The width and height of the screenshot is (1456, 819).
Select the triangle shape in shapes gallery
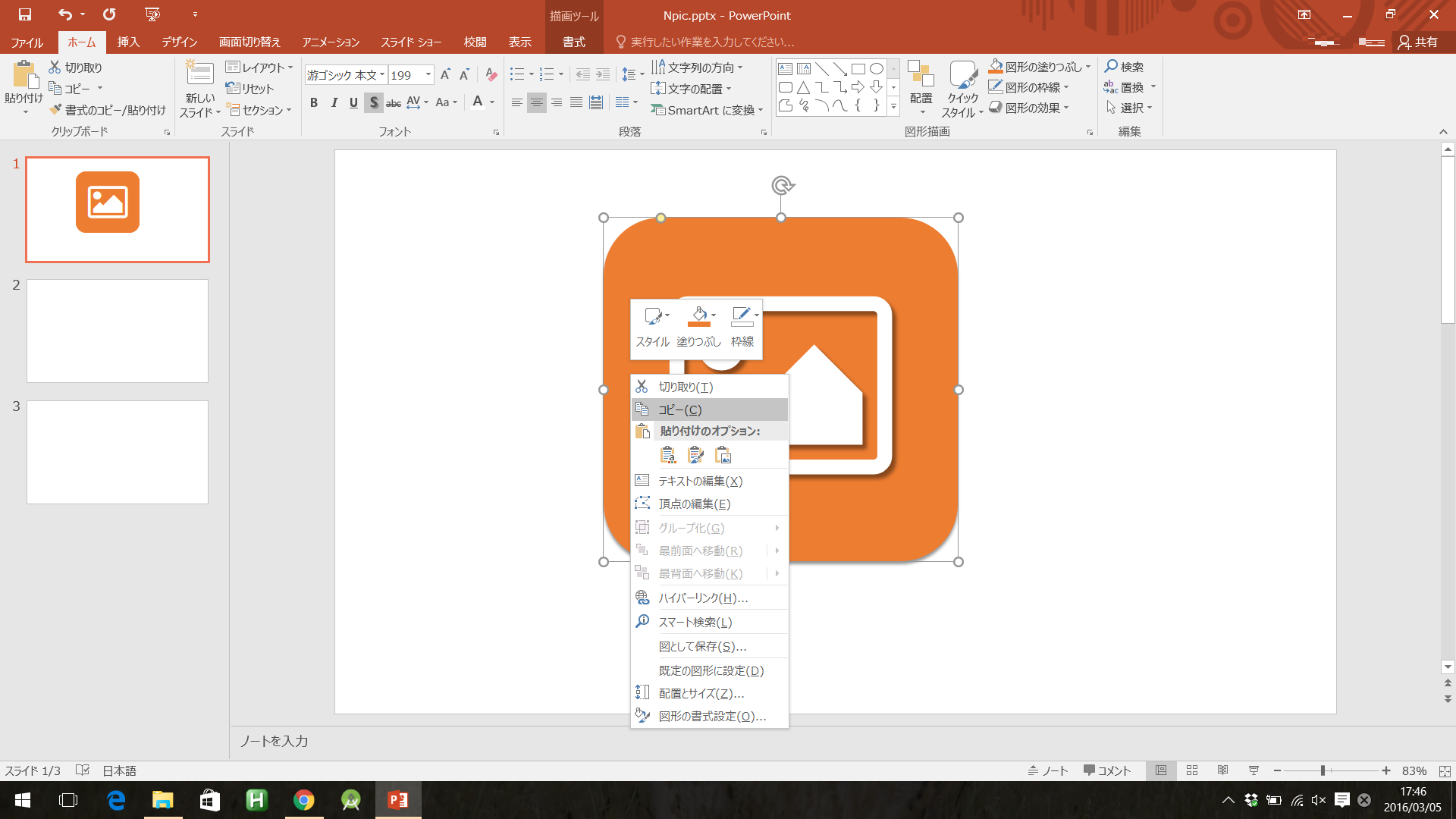(x=804, y=87)
